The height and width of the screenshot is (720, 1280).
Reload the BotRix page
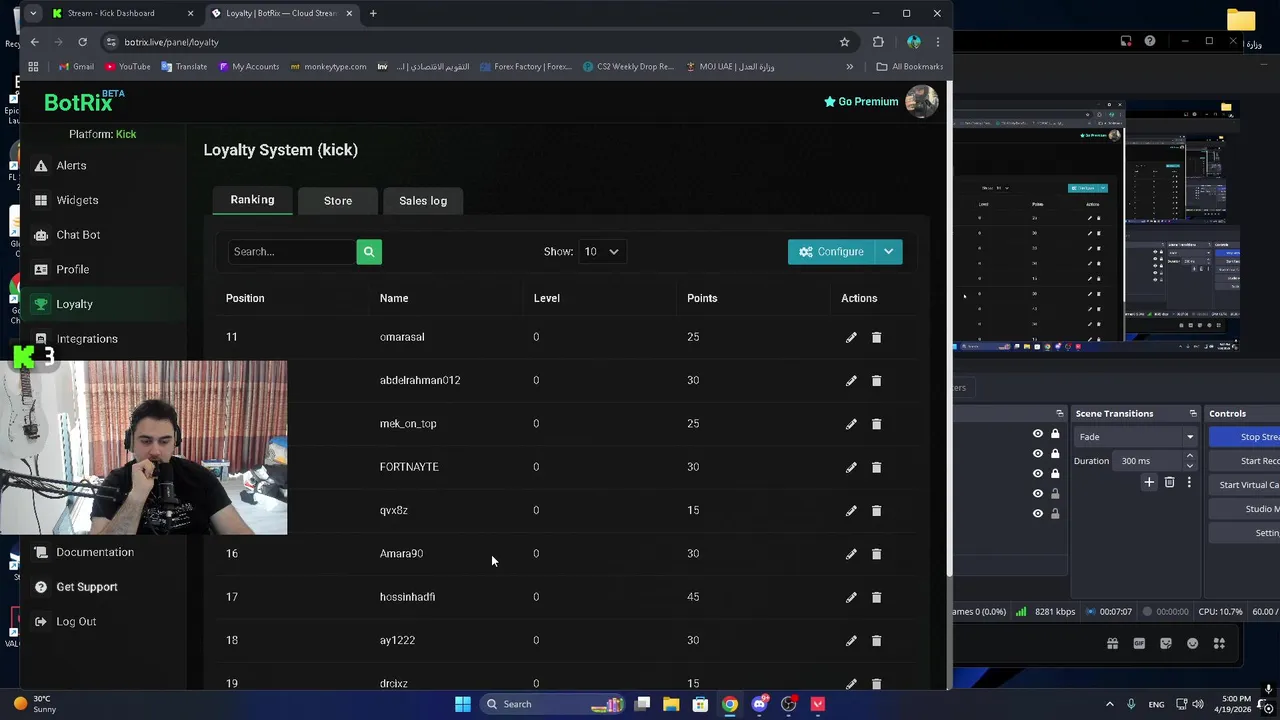(x=83, y=42)
